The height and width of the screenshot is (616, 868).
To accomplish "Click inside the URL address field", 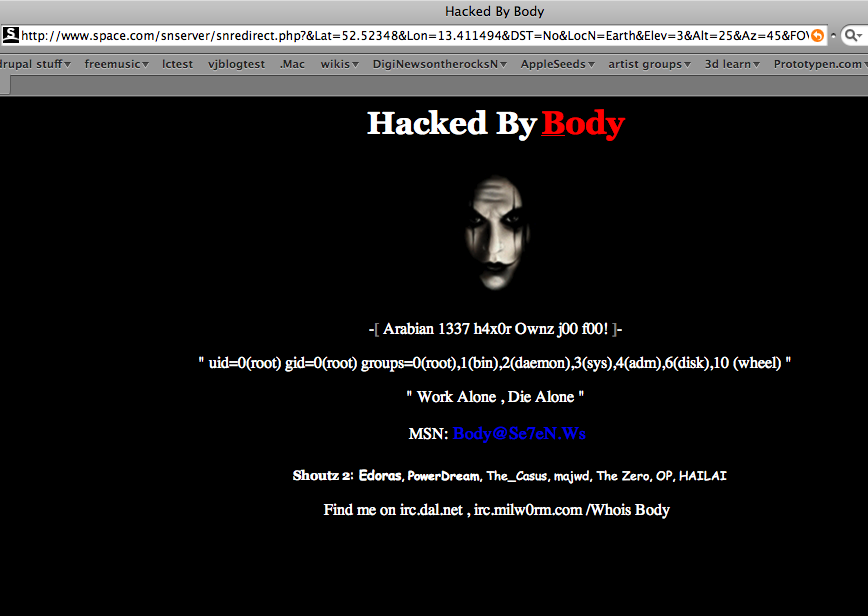I will coord(415,36).
